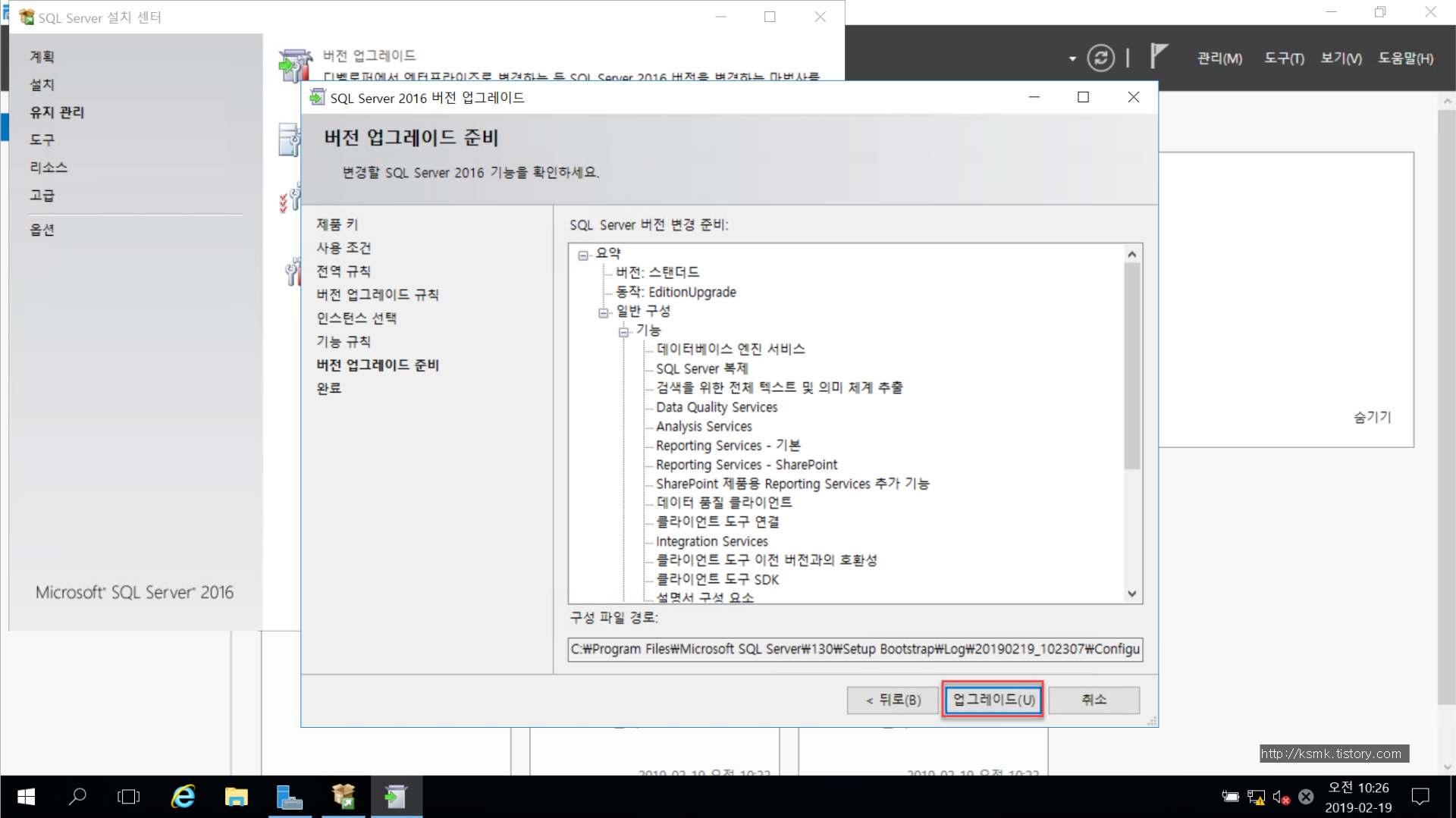
Task: Switch to SQL Server 설치 센터 taskbar icon
Action: [343, 797]
